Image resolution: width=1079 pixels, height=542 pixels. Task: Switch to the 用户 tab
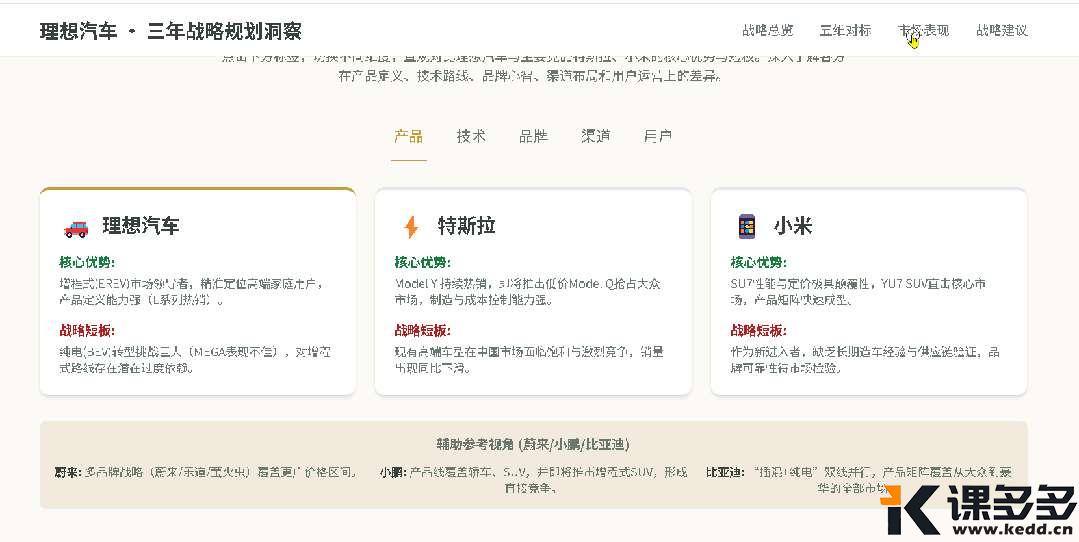click(658, 136)
